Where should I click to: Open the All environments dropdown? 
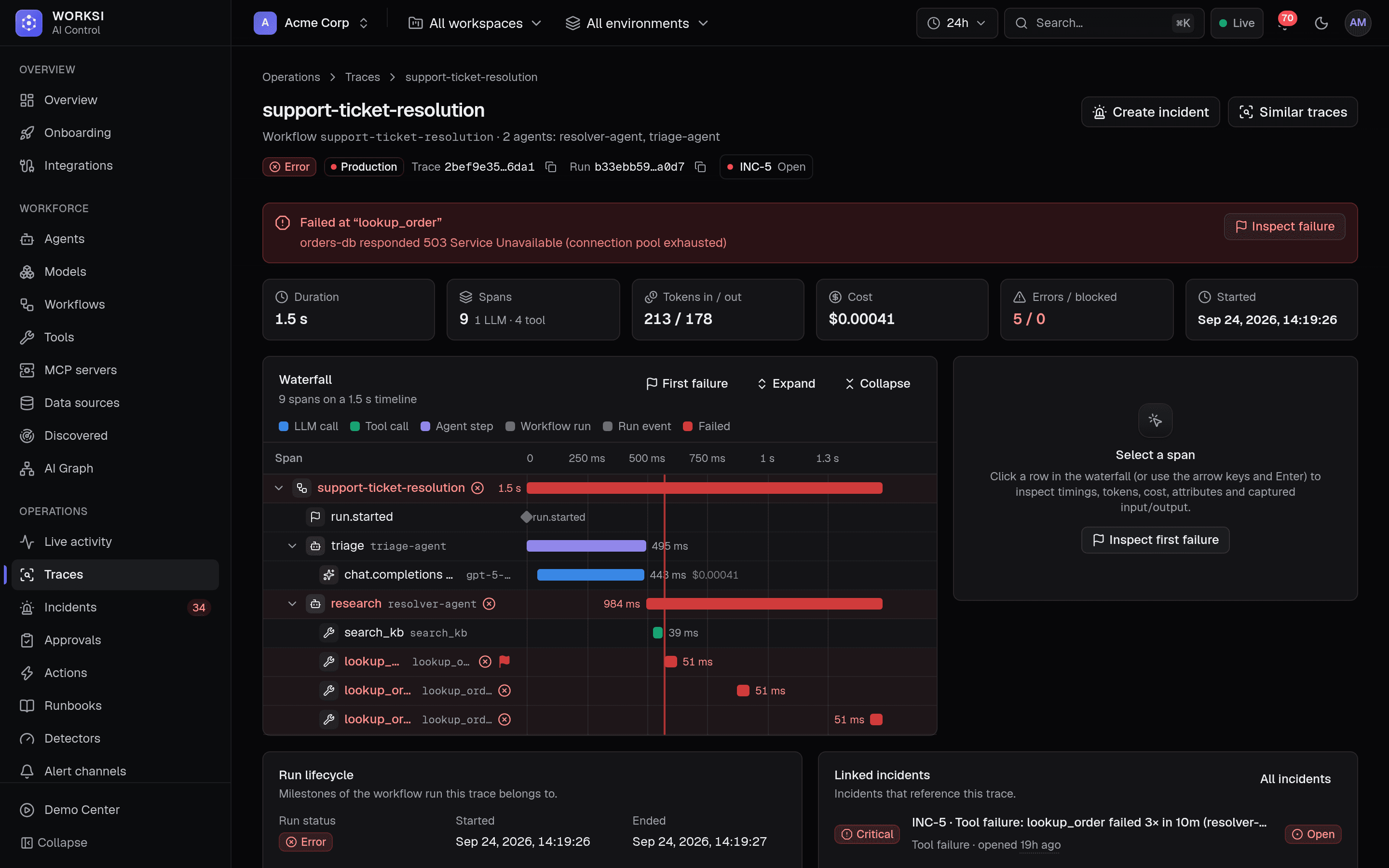click(637, 23)
